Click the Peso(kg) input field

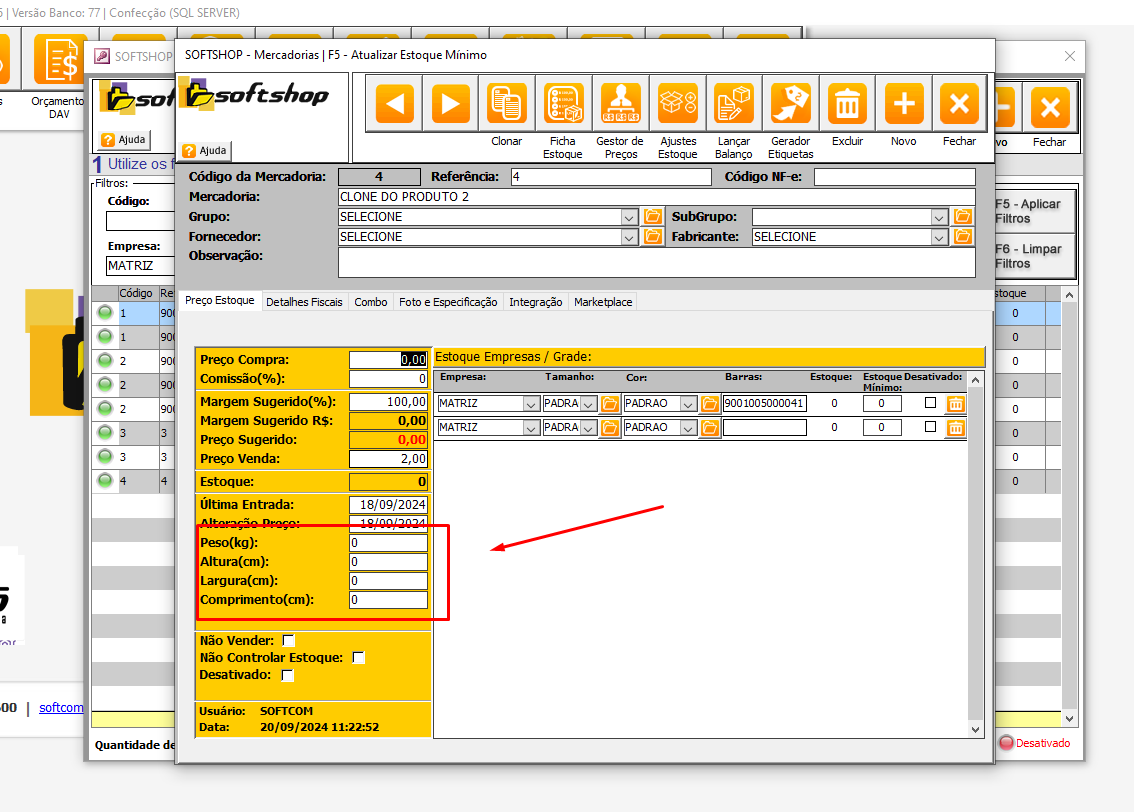pyautogui.click(x=388, y=543)
